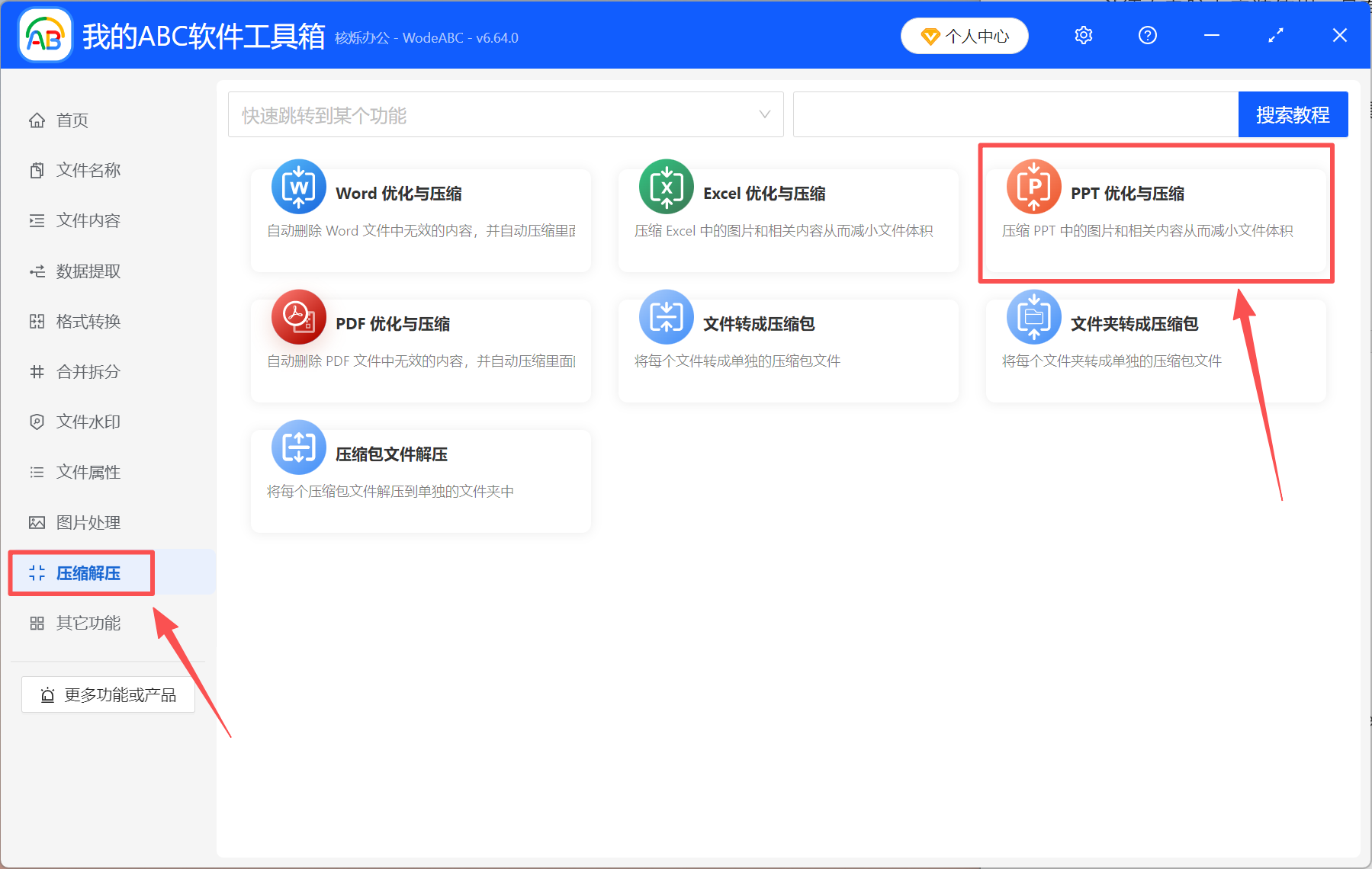The image size is (1372, 869).
Task: Navigate to 首页 in the sidebar
Action: (x=71, y=120)
